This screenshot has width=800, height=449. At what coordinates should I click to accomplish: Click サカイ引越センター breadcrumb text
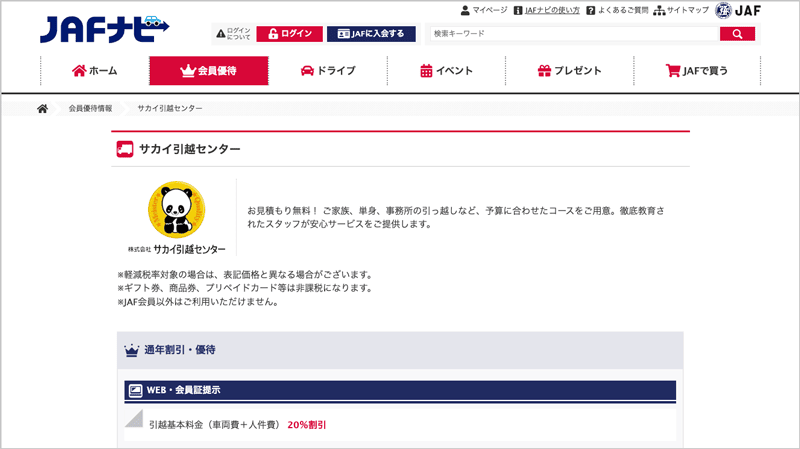click(x=170, y=108)
